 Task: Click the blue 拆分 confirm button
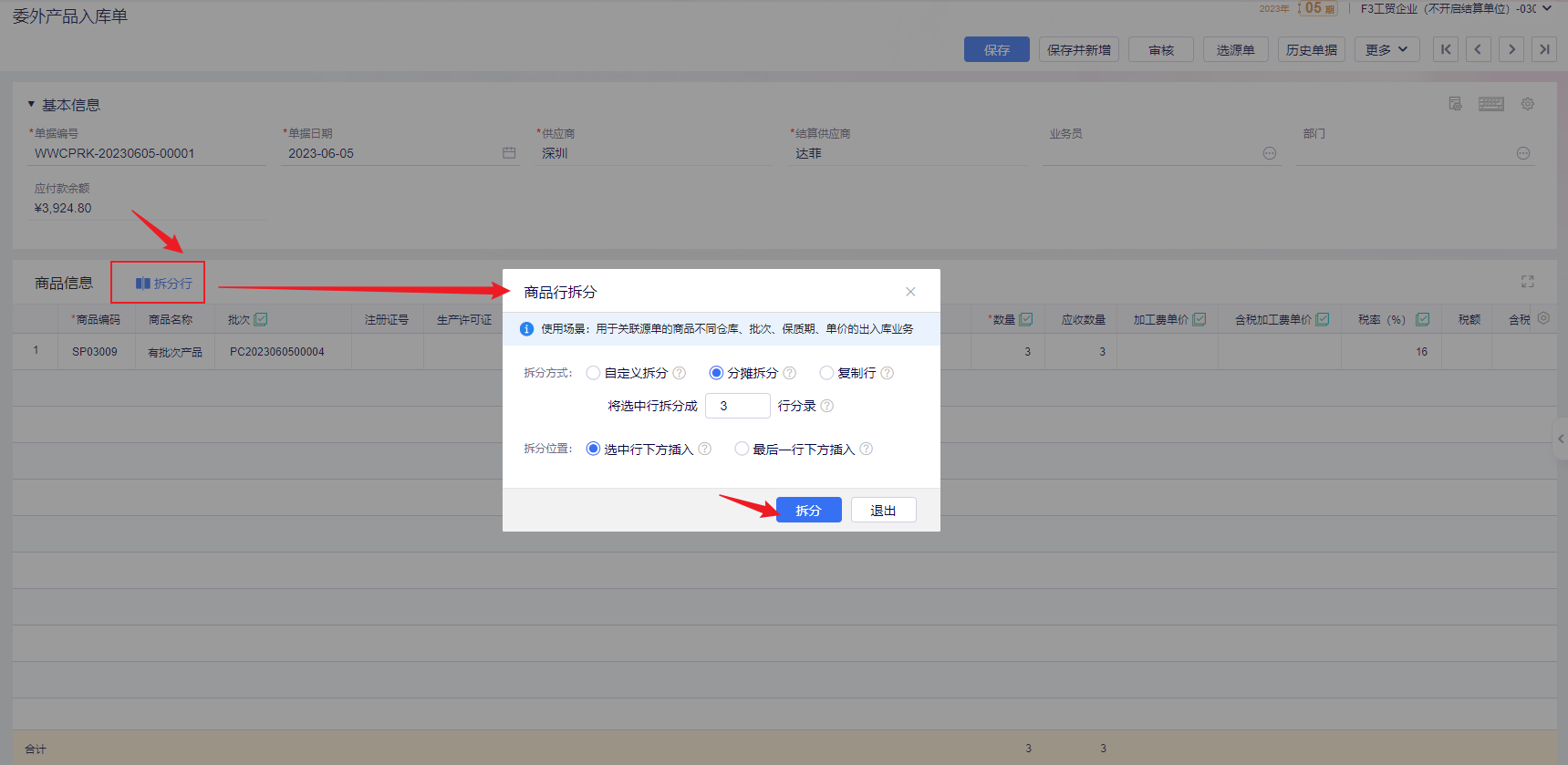pyautogui.click(x=809, y=510)
